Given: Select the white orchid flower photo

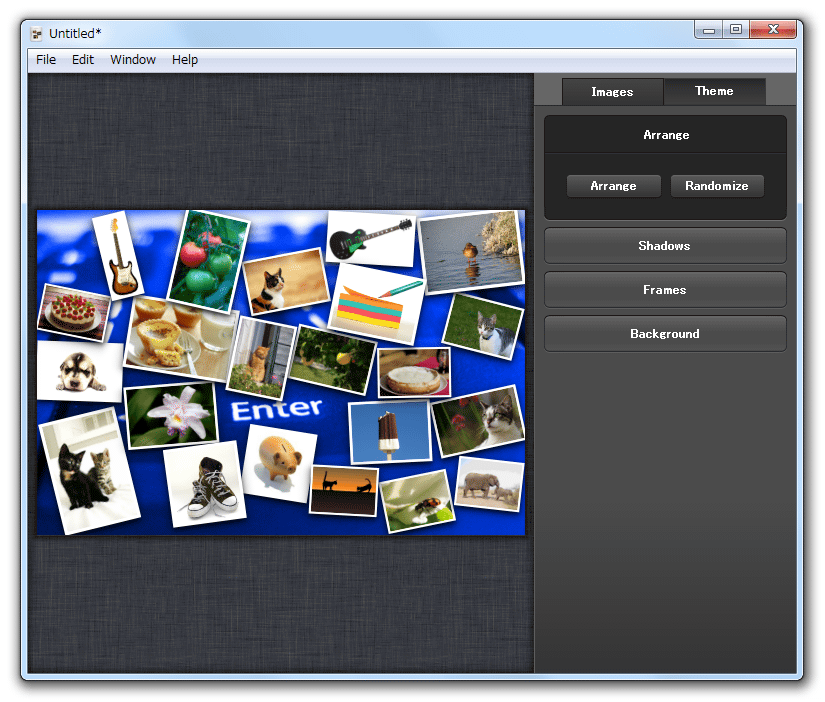Looking at the screenshot, I should pos(171,416).
